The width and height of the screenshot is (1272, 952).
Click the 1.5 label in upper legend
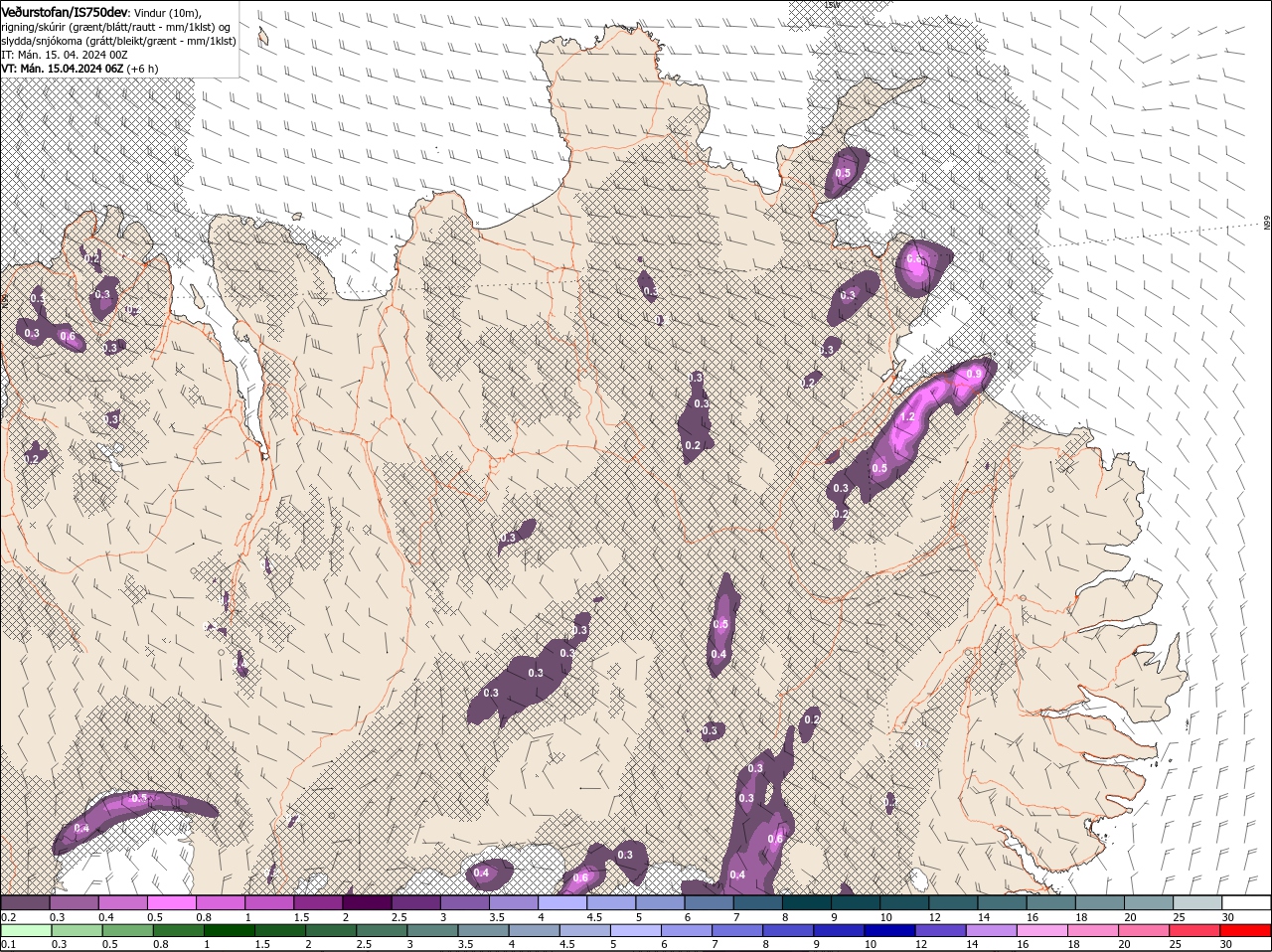300,917
